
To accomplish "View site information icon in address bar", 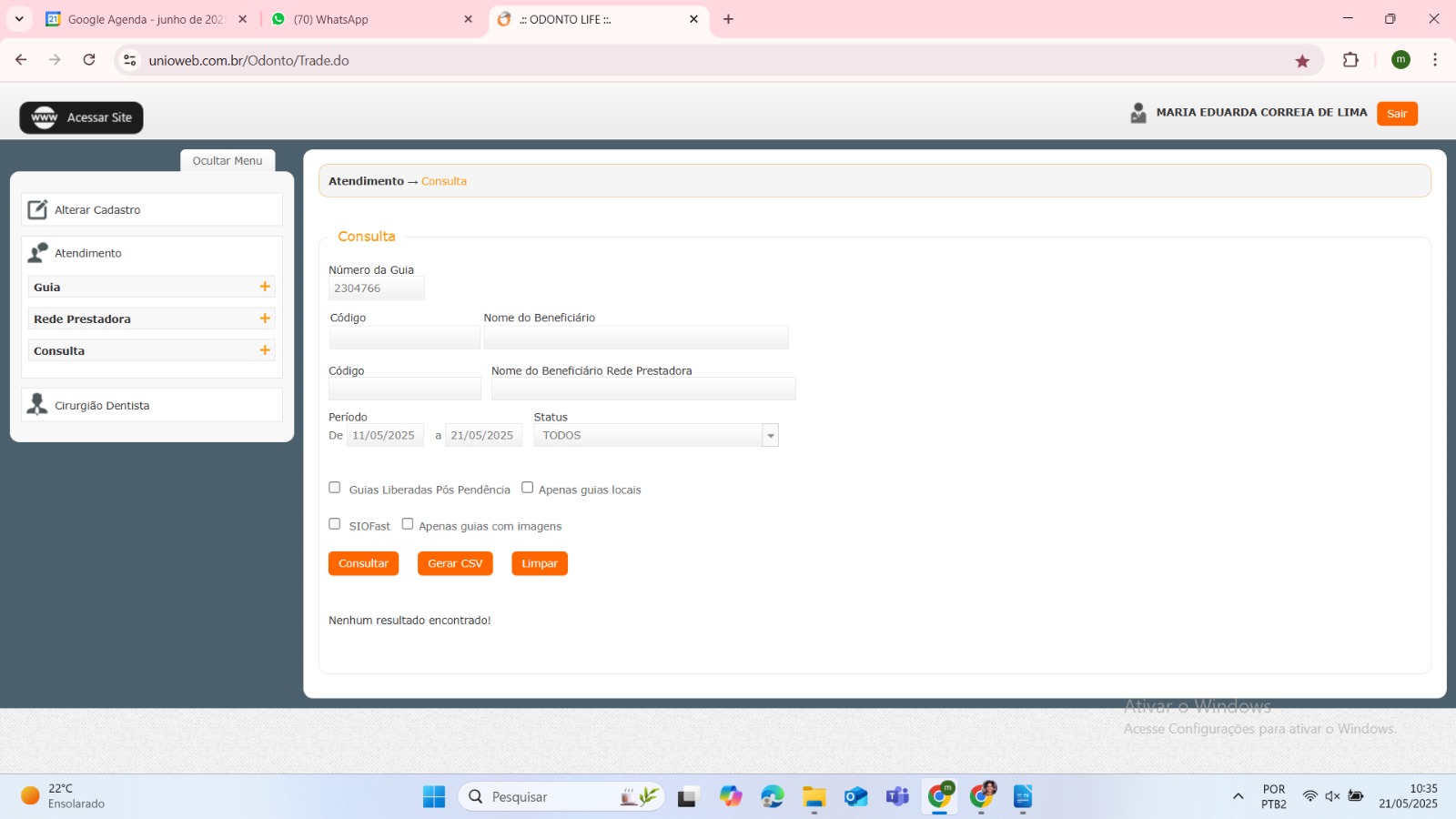I will (x=130, y=60).
